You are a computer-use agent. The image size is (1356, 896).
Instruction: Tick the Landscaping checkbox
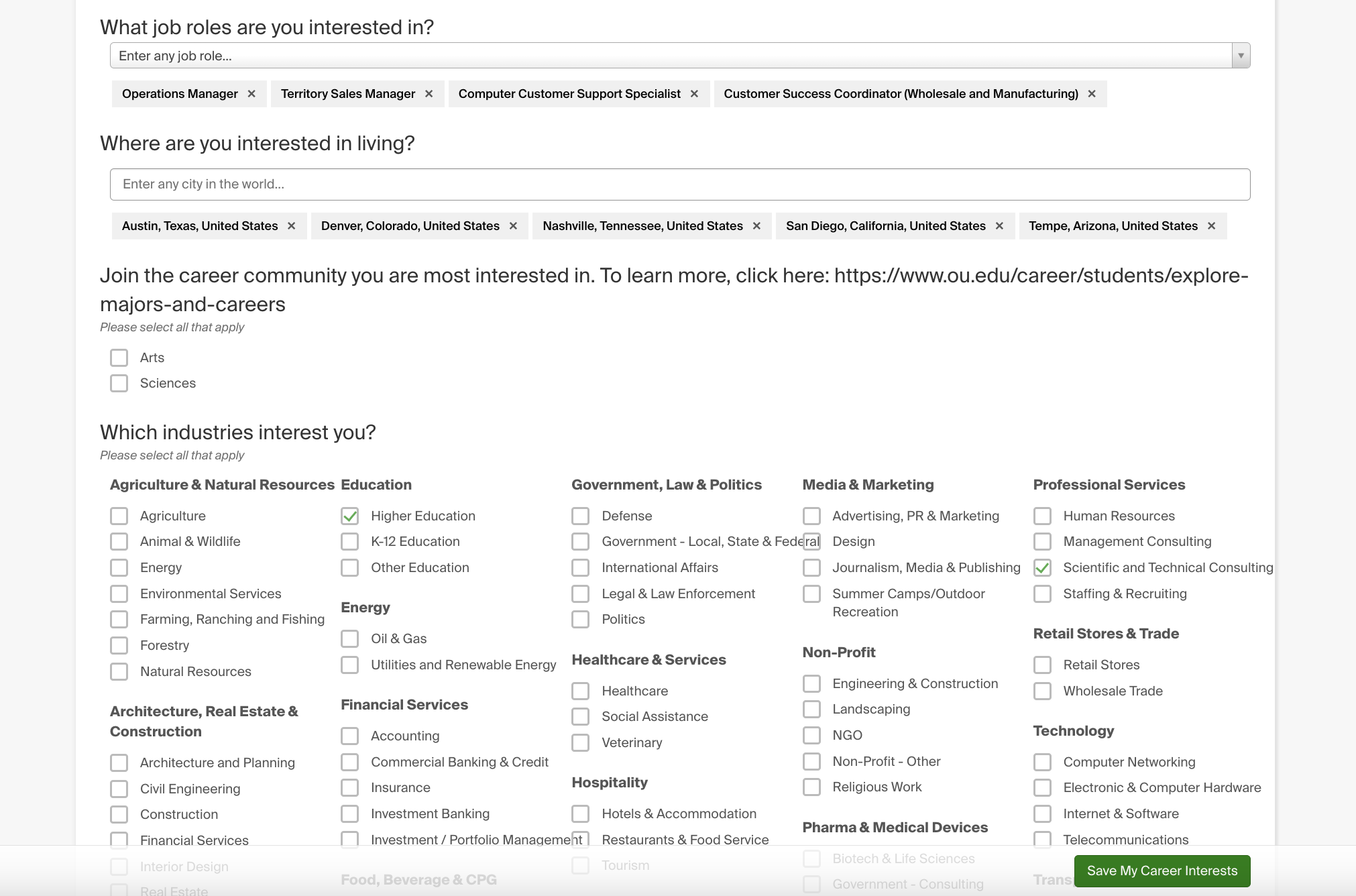coord(811,709)
